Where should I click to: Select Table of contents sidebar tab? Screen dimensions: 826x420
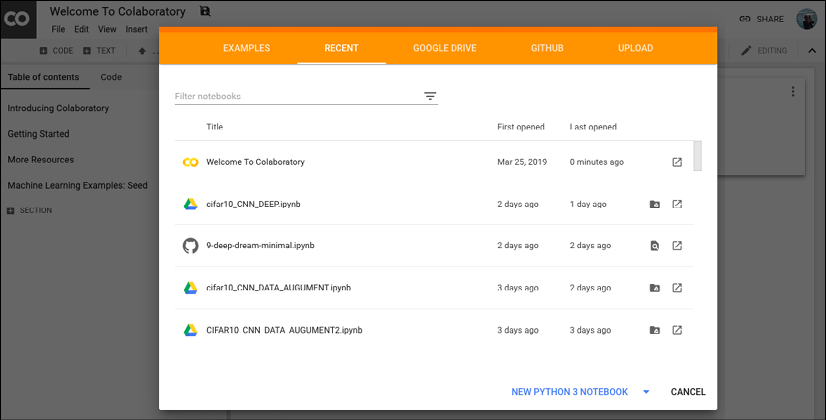(x=43, y=77)
